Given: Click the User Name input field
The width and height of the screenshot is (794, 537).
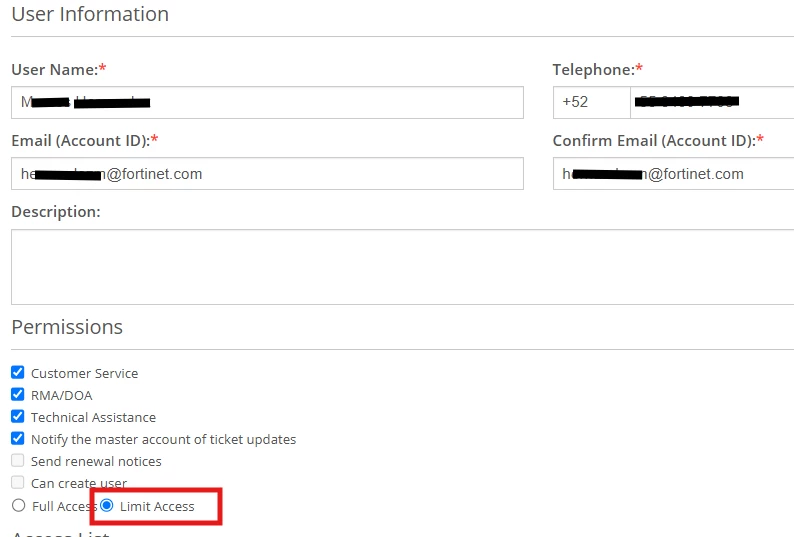Looking at the screenshot, I should pyautogui.click(x=267, y=102).
